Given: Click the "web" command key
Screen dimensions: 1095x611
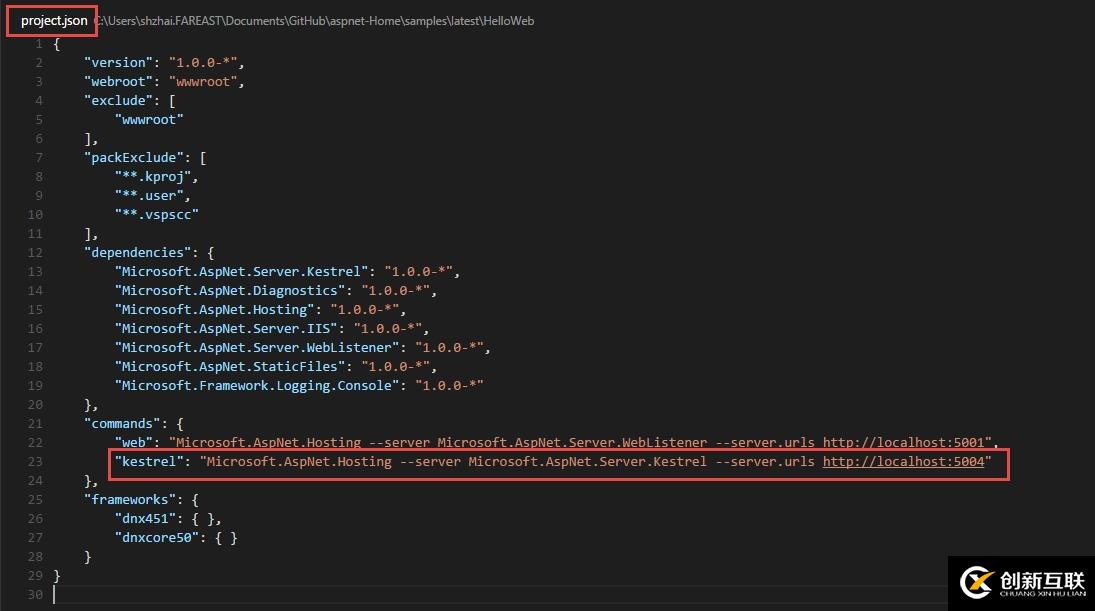Looking at the screenshot, I should click(133, 443).
